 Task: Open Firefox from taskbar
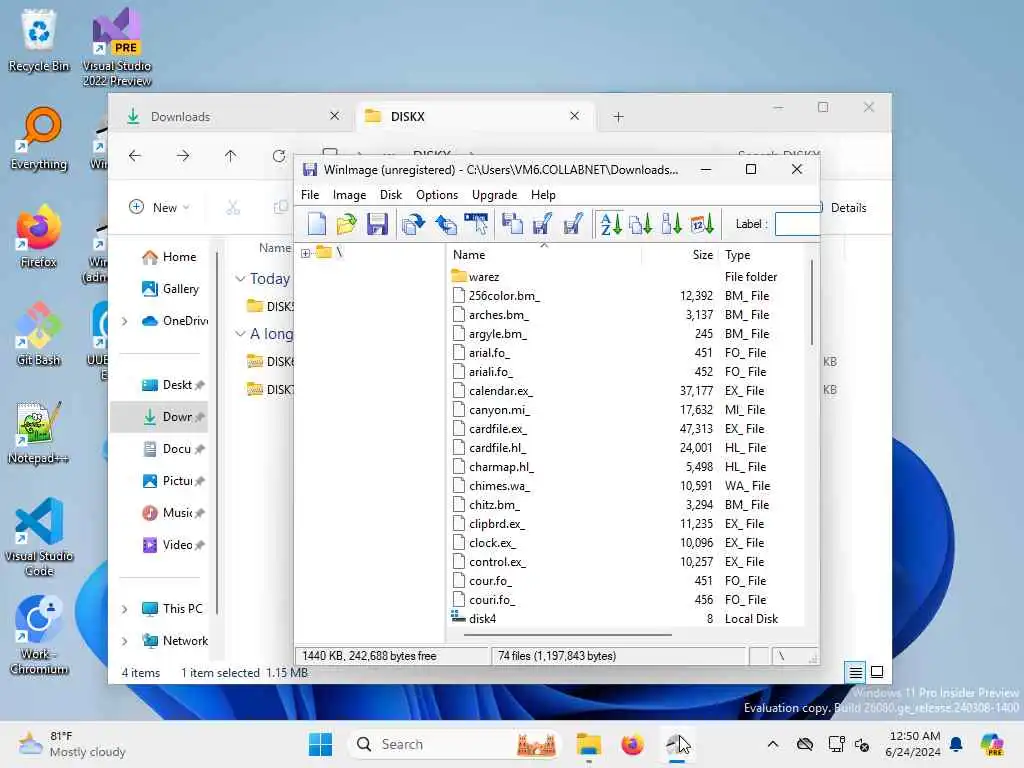632,744
